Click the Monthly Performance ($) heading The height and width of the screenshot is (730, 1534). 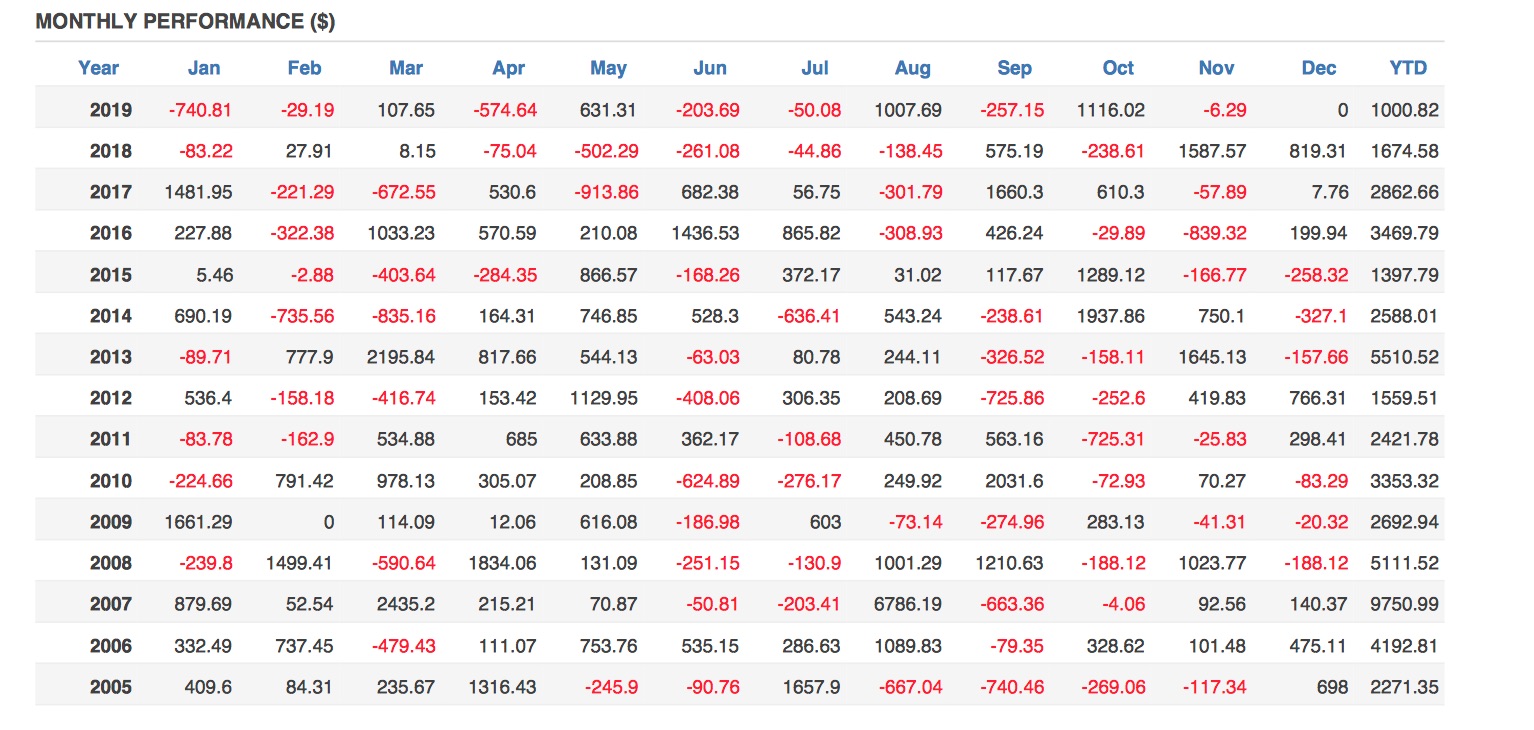(185, 22)
